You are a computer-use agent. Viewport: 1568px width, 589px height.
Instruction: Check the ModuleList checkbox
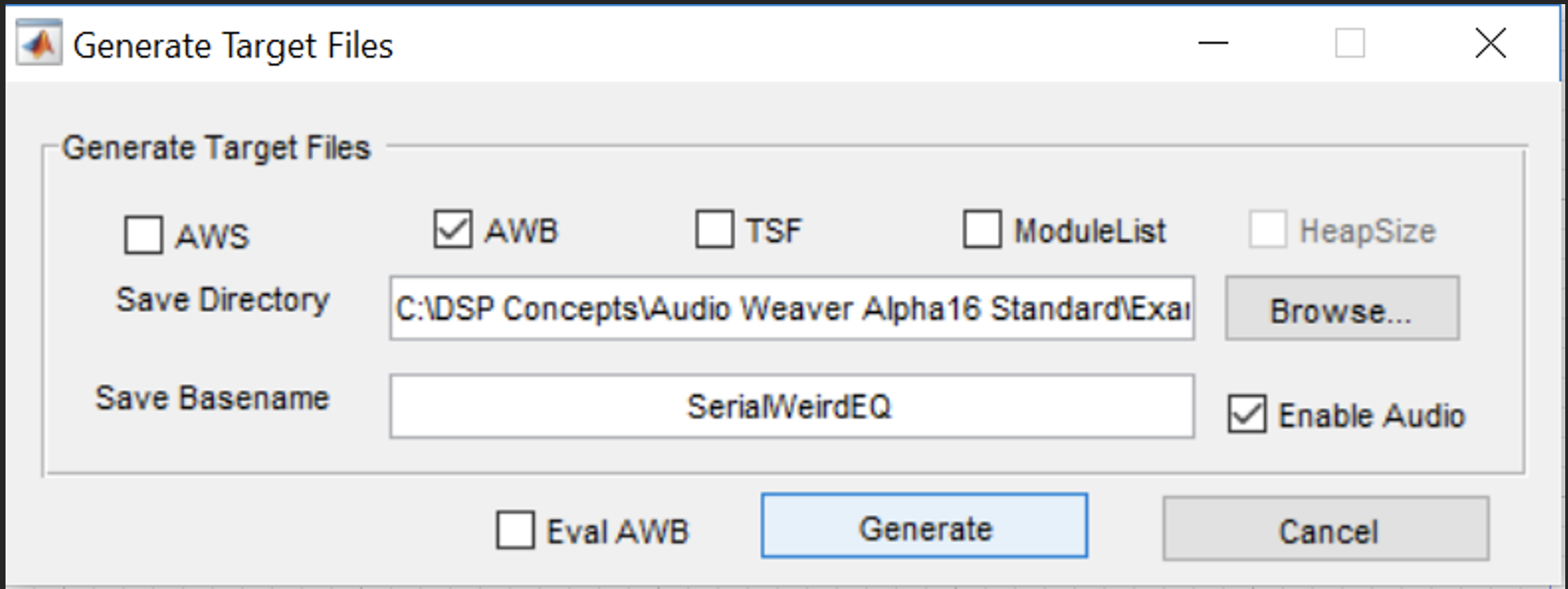[x=983, y=229]
